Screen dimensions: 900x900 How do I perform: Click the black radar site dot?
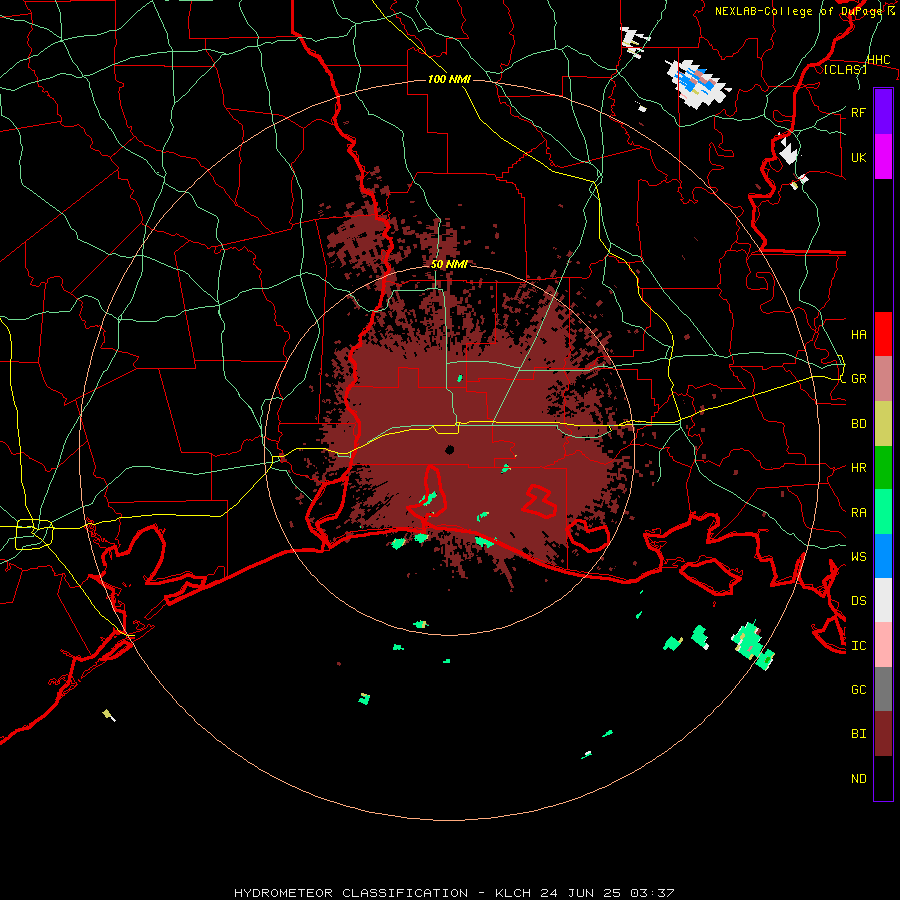tap(450, 450)
